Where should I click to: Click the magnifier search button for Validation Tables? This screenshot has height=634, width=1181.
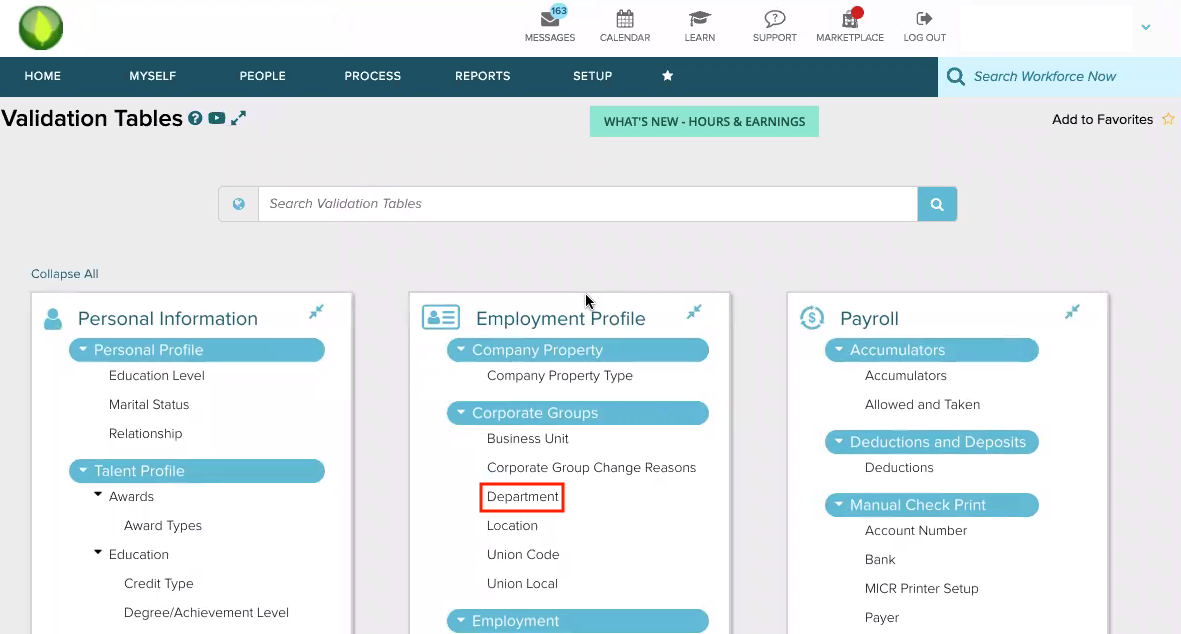937,204
